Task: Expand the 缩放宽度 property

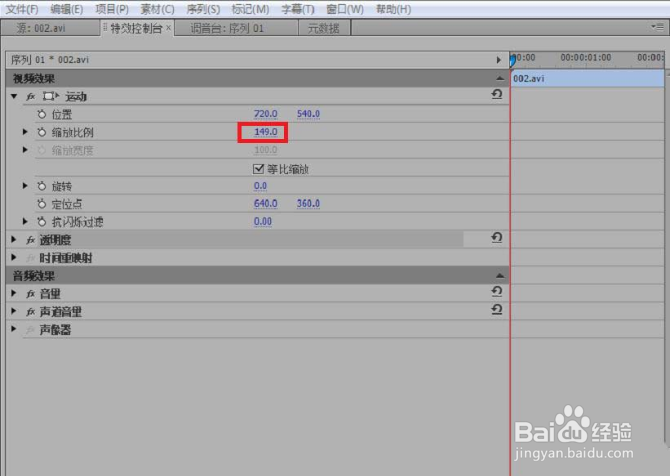Action: coord(25,150)
